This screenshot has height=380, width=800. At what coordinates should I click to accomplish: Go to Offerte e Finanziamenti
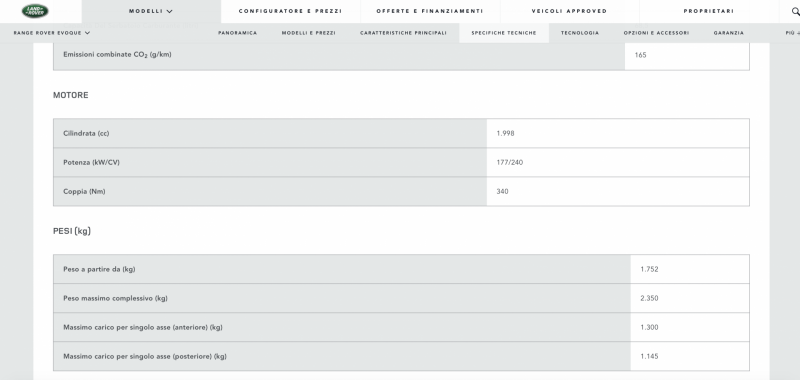coord(430,11)
